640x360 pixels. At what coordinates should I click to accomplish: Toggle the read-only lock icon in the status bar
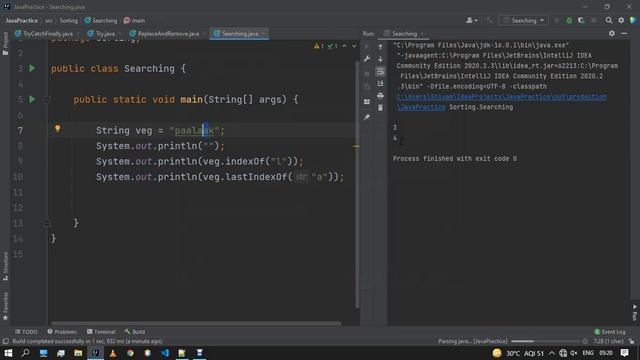631,341
